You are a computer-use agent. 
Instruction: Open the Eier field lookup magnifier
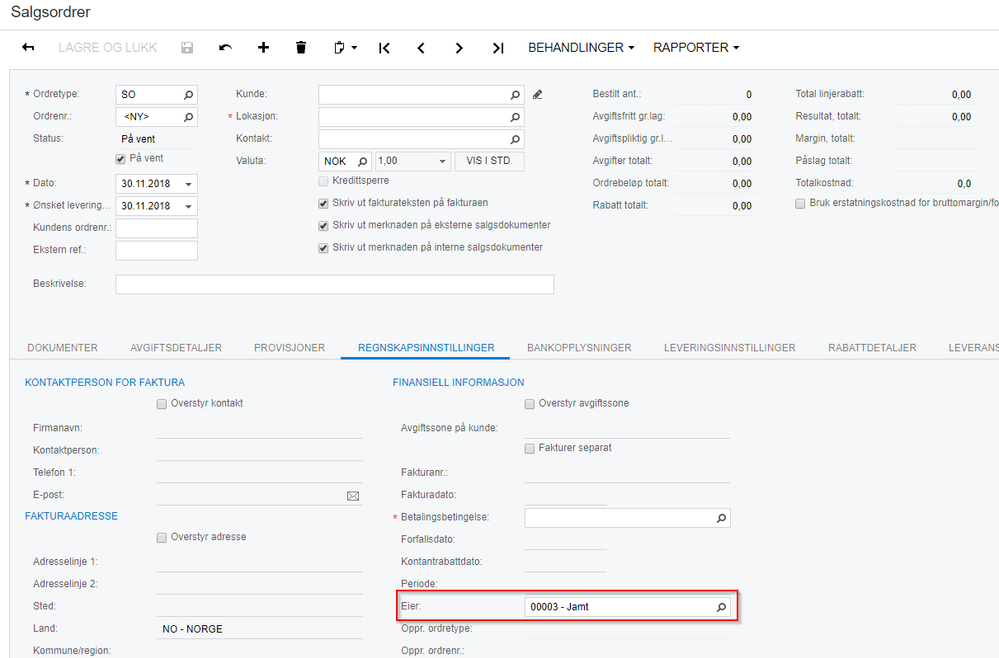tap(721, 607)
